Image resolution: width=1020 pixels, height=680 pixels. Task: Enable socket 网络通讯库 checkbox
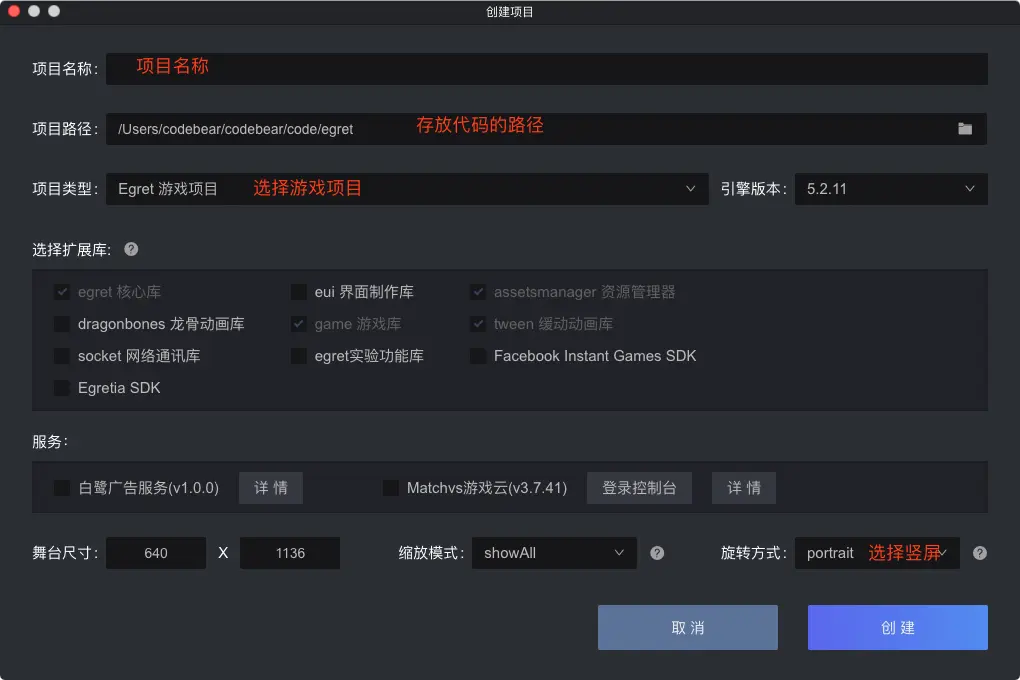point(62,356)
